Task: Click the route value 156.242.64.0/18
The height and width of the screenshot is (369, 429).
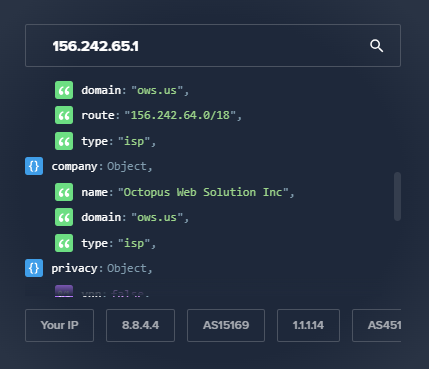Action: click(180, 115)
